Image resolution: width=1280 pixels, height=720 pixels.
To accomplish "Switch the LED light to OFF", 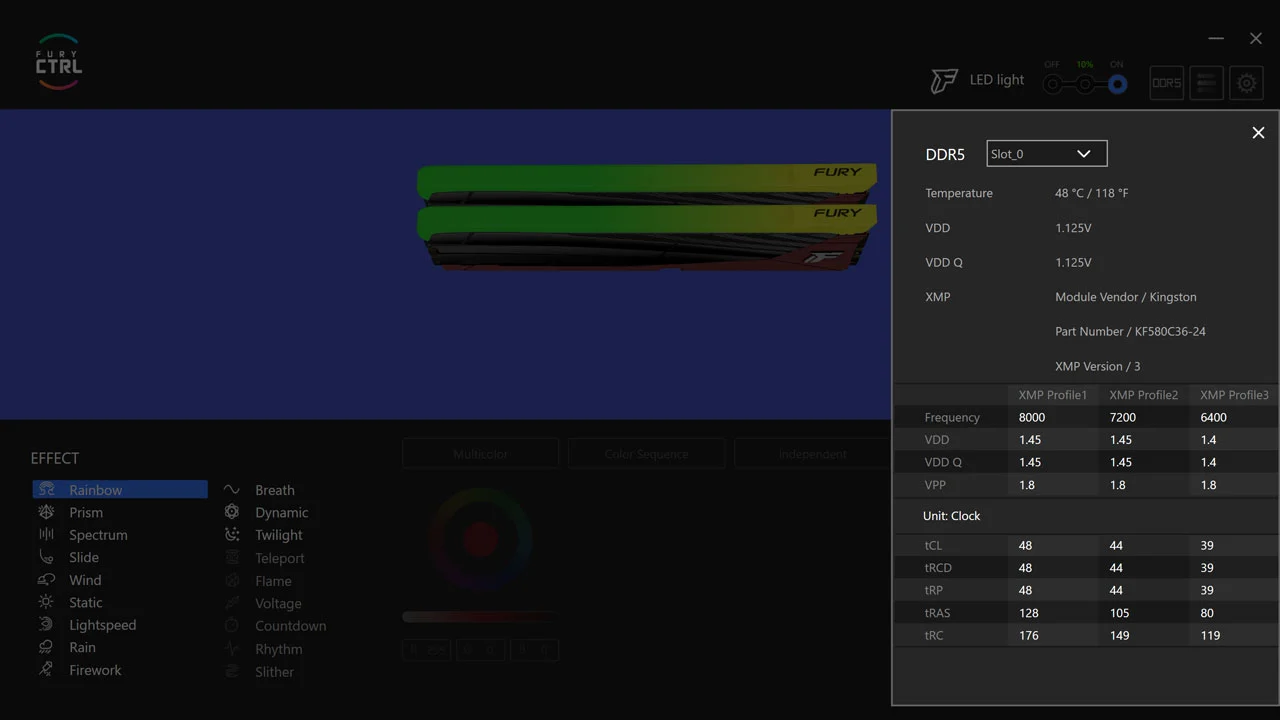I will 1052,85.
